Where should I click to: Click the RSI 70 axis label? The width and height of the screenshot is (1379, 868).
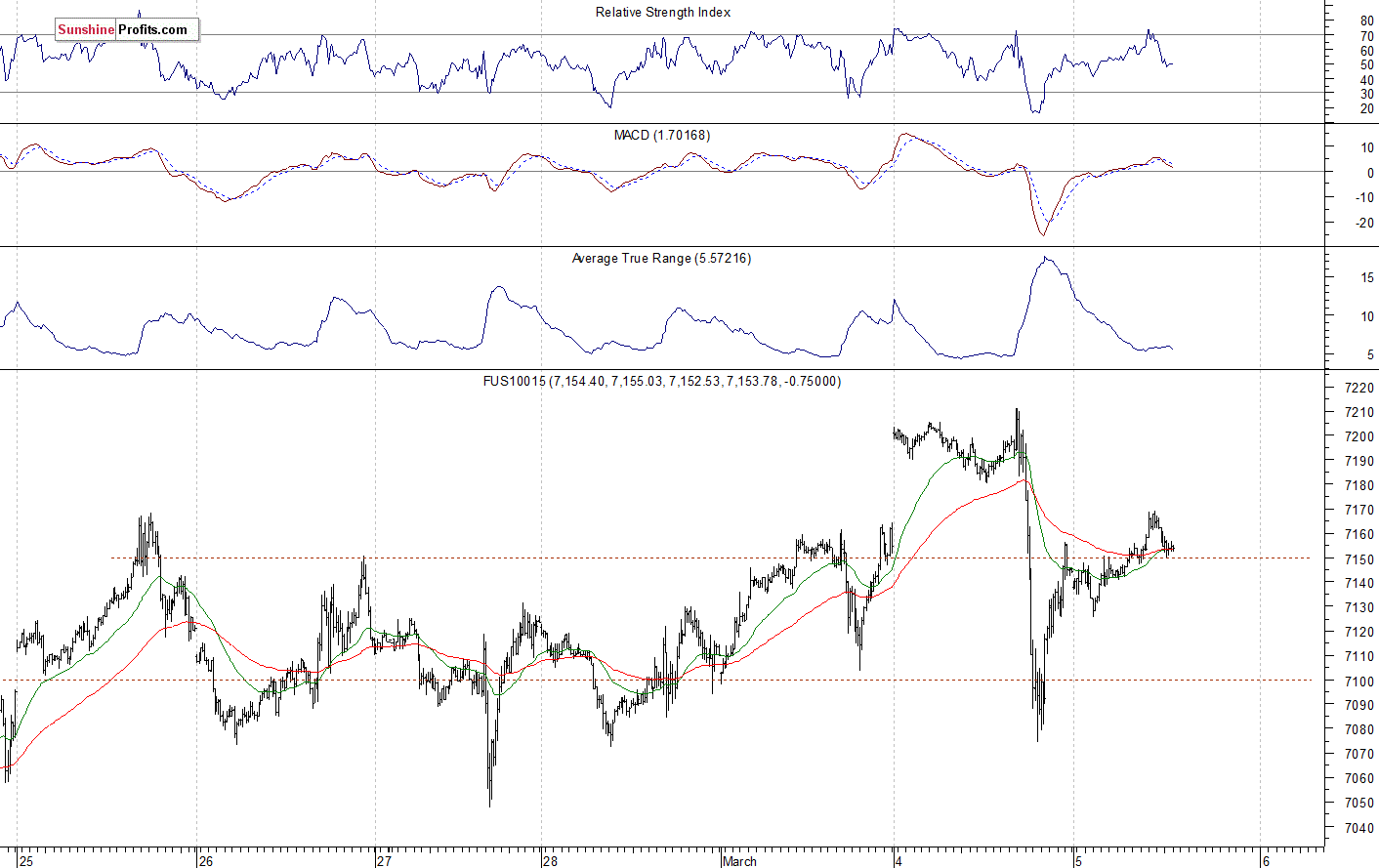tap(1366, 36)
